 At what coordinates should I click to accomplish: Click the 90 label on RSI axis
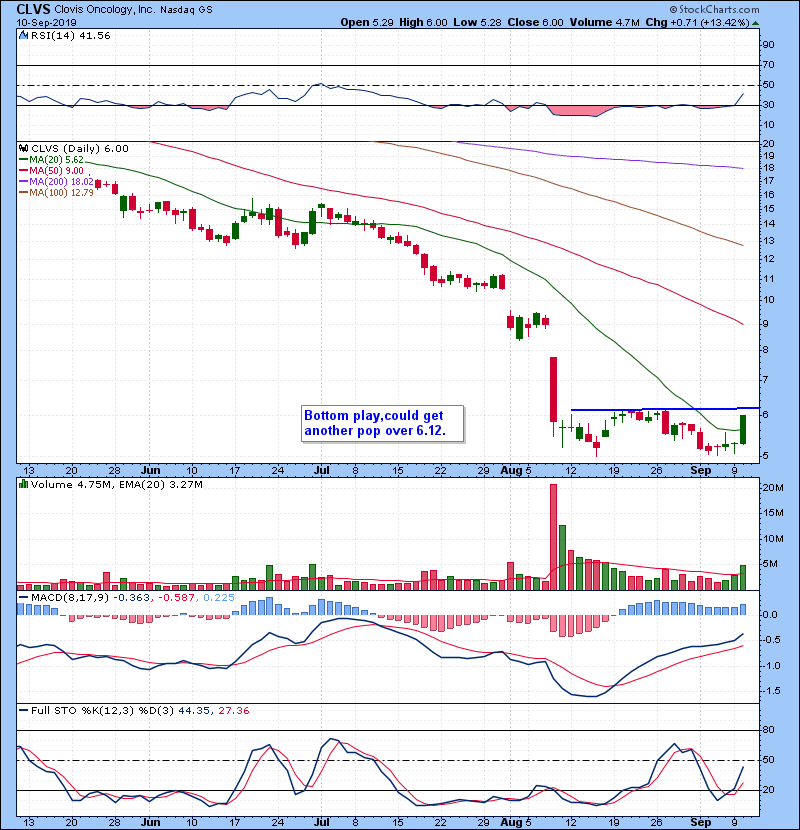(x=768, y=44)
